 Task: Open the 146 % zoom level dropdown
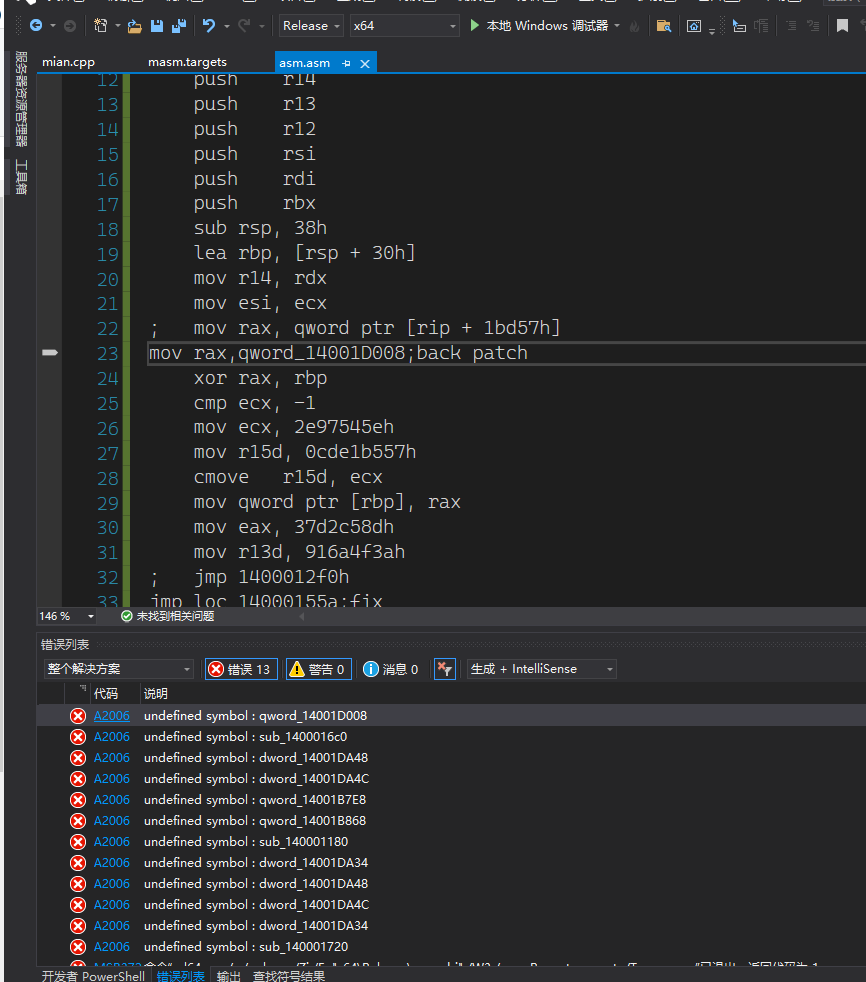click(67, 616)
